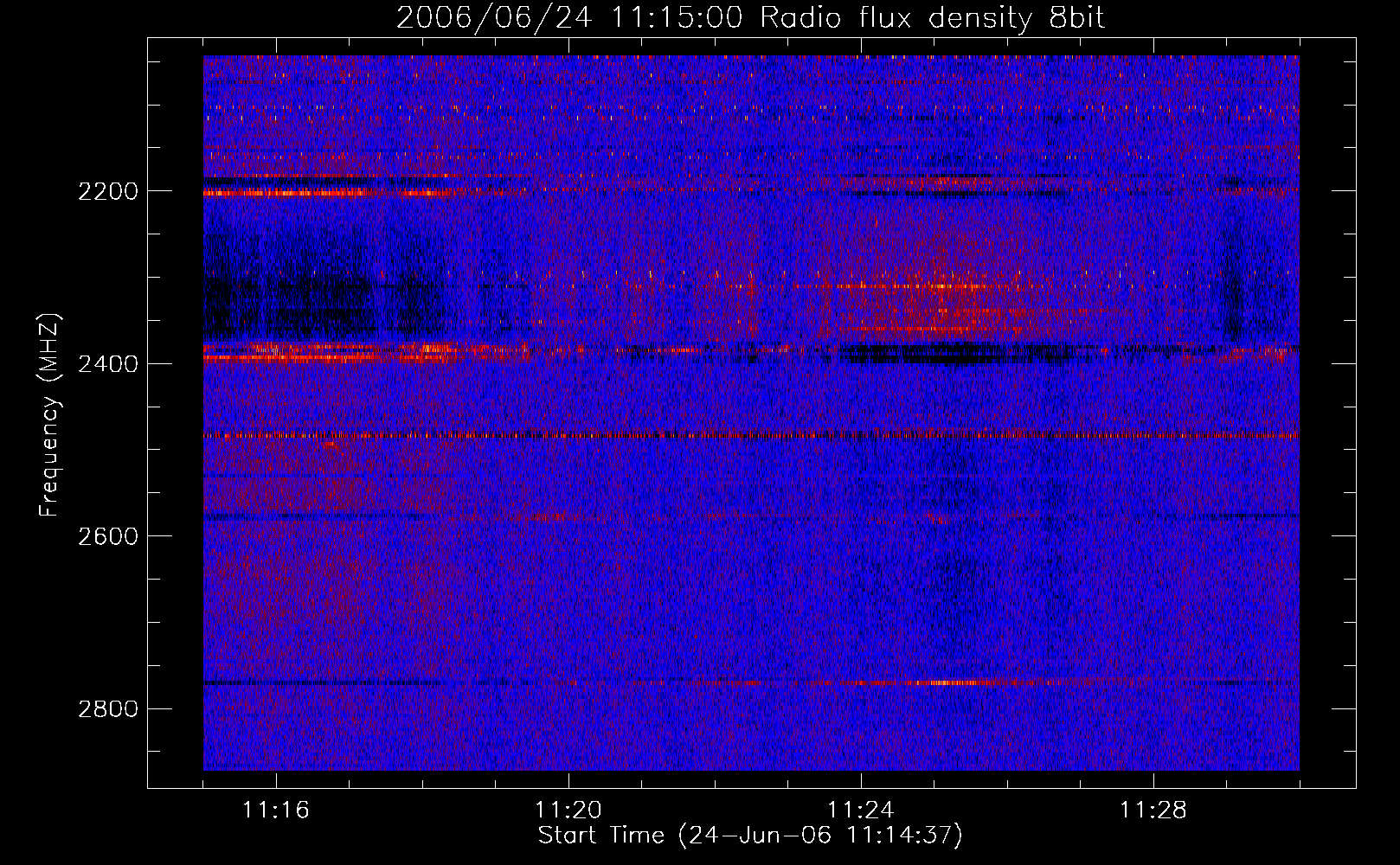Click the 2400 frequency tick label
This screenshot has height=865, width=1400.
tap(108, 364)
